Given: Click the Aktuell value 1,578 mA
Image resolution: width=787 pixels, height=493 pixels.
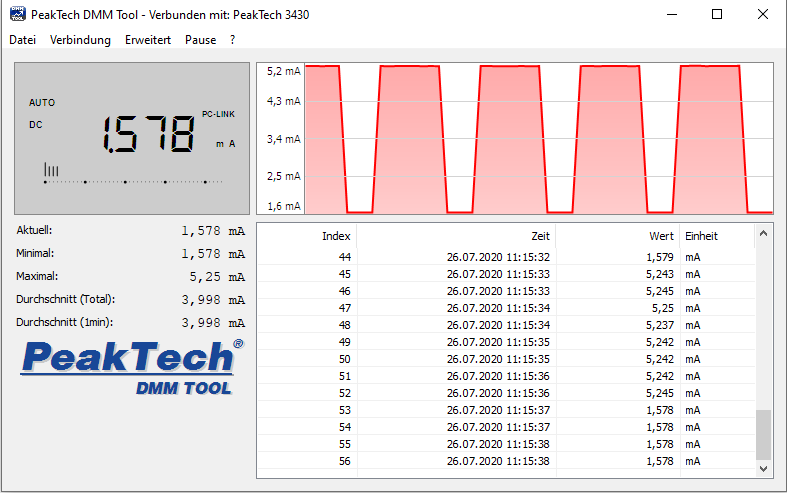Looking at the screenshot, I should coord(213,231).
